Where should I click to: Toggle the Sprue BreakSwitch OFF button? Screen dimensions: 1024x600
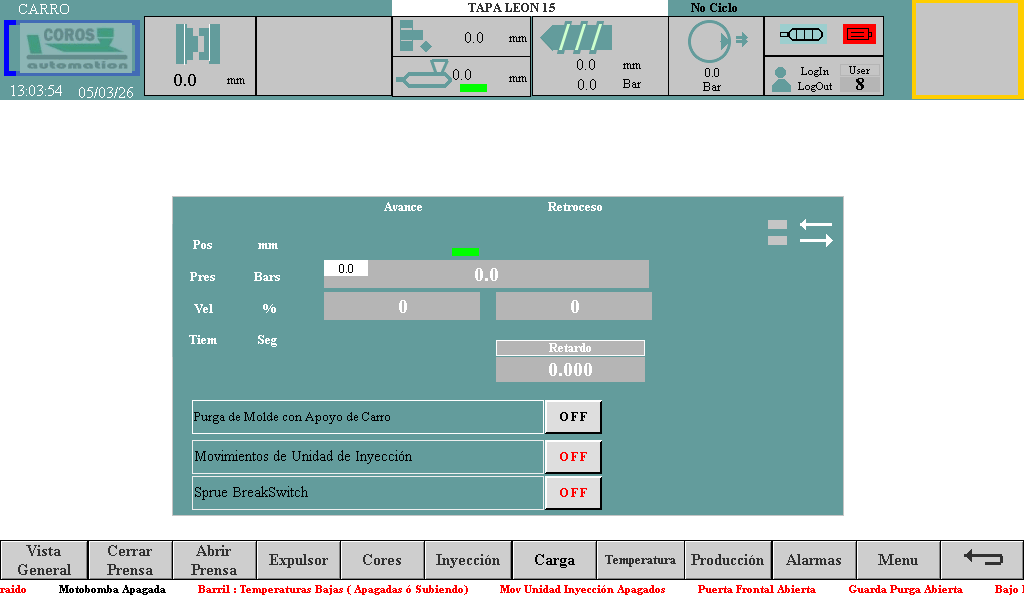(x=573, y=493)
